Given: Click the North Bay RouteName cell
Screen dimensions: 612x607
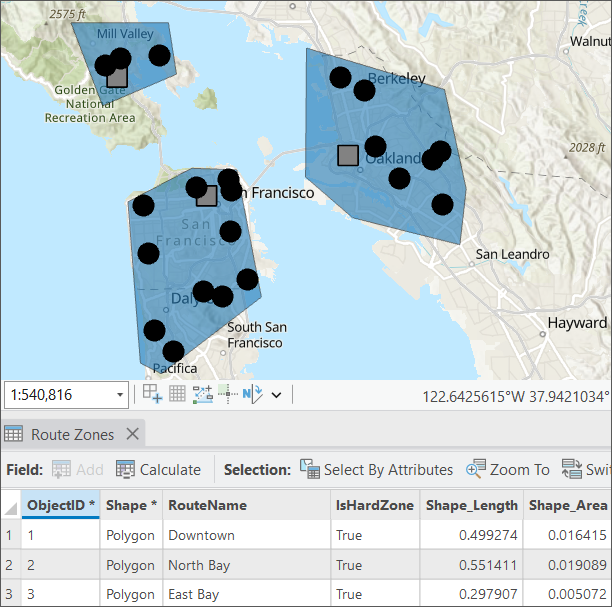Looking at the screenshot, I should [x=200, y=565].
